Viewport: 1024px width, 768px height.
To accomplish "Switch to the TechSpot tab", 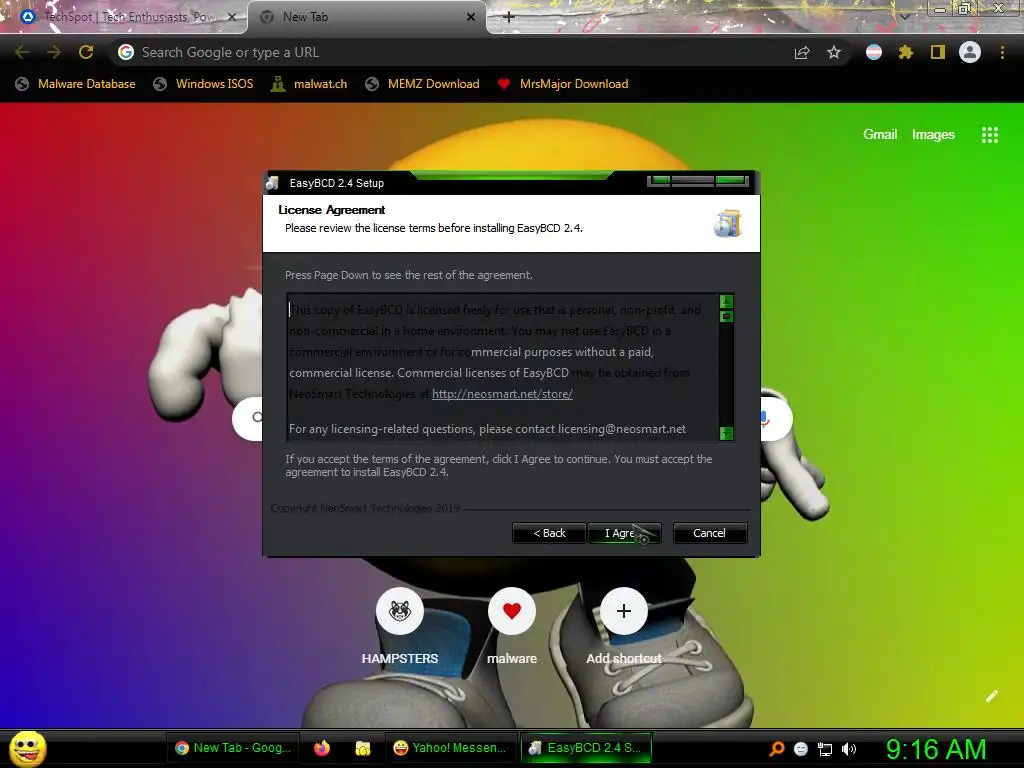I will 124,17.
